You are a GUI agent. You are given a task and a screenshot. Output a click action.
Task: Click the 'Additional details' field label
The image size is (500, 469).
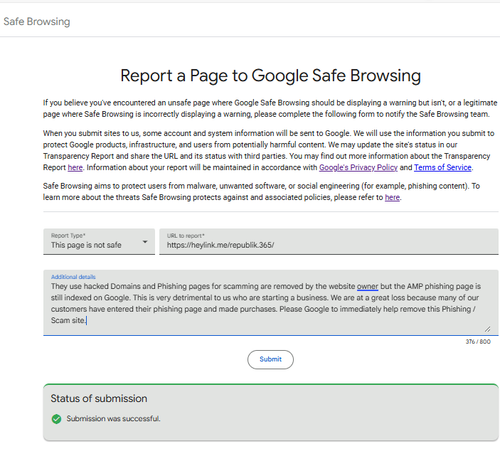click(73, 277)
